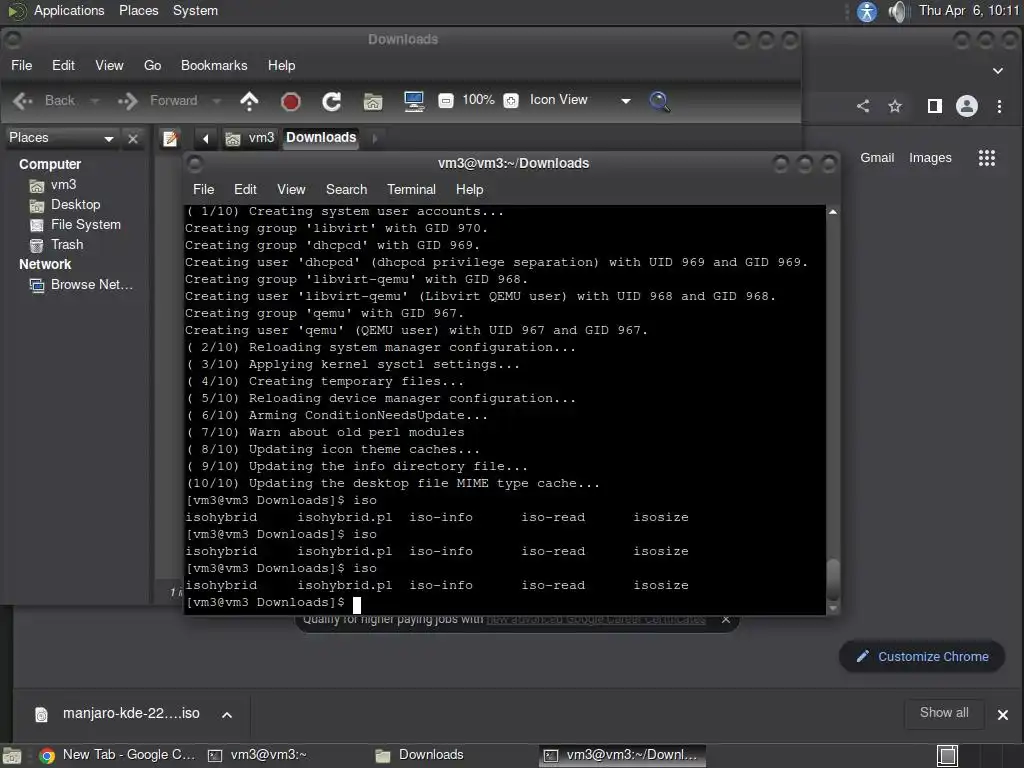Click terminal scrollbar down arrow

833,609
